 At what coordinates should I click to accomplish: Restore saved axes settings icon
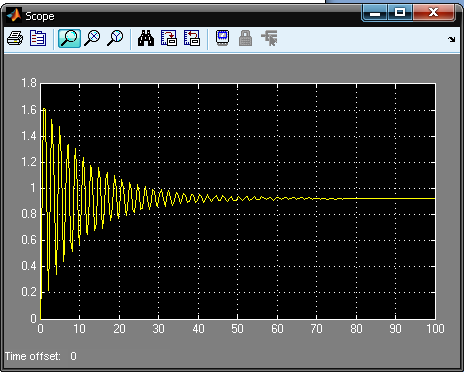pos(192,38)
